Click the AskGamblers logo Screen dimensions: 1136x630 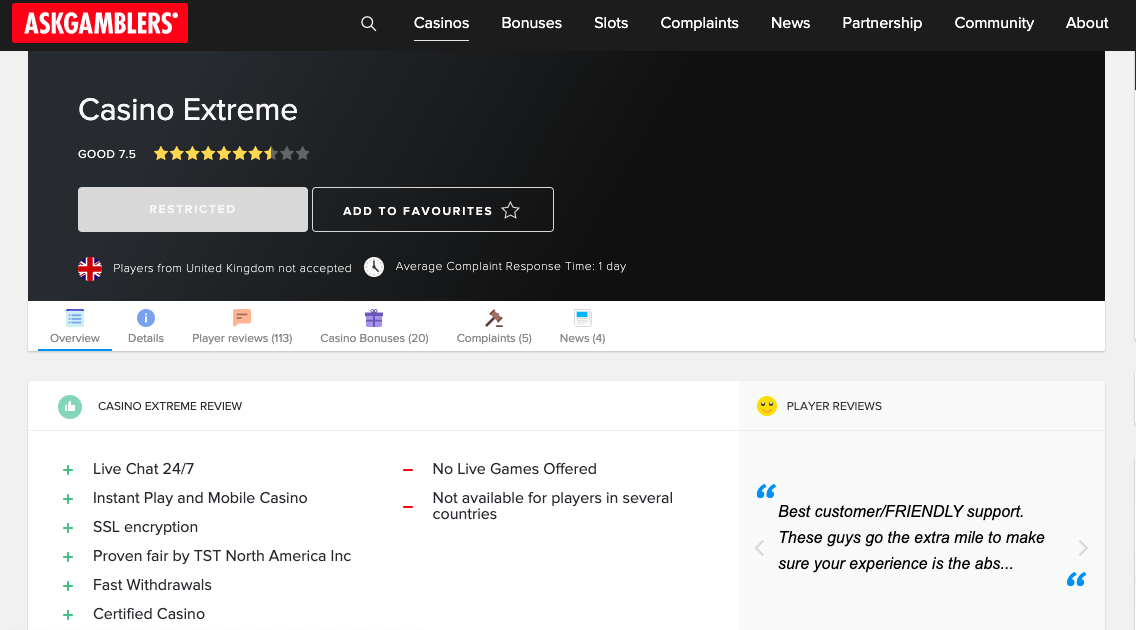(x=100, y=23)
